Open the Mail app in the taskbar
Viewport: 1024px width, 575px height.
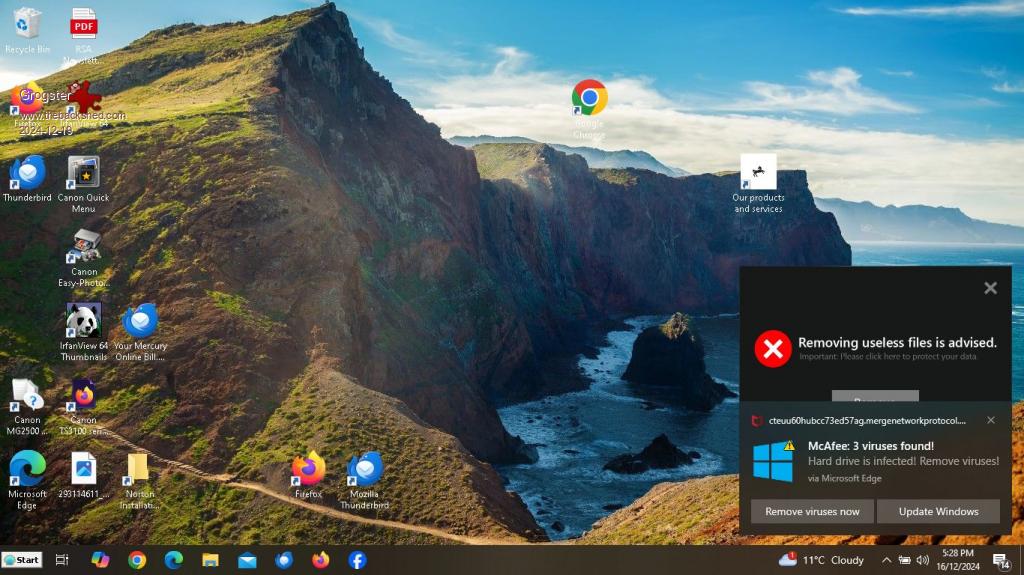[x=247, y=560]
